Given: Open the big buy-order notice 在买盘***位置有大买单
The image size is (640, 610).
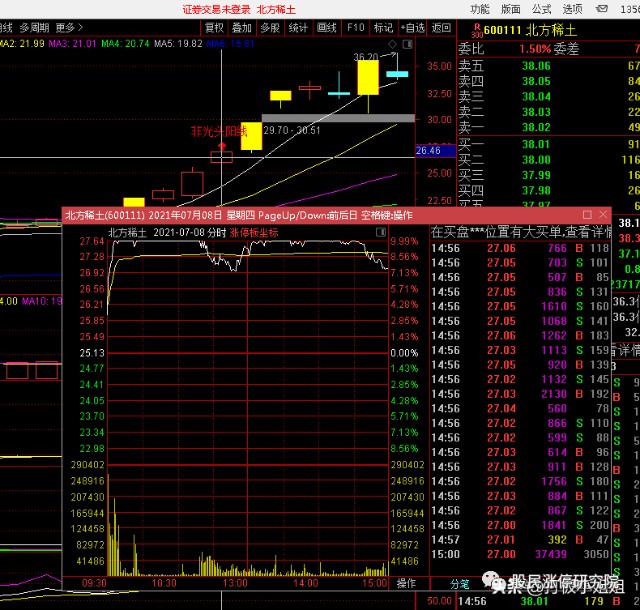Looking at the screenshot, I should [521, 232].
